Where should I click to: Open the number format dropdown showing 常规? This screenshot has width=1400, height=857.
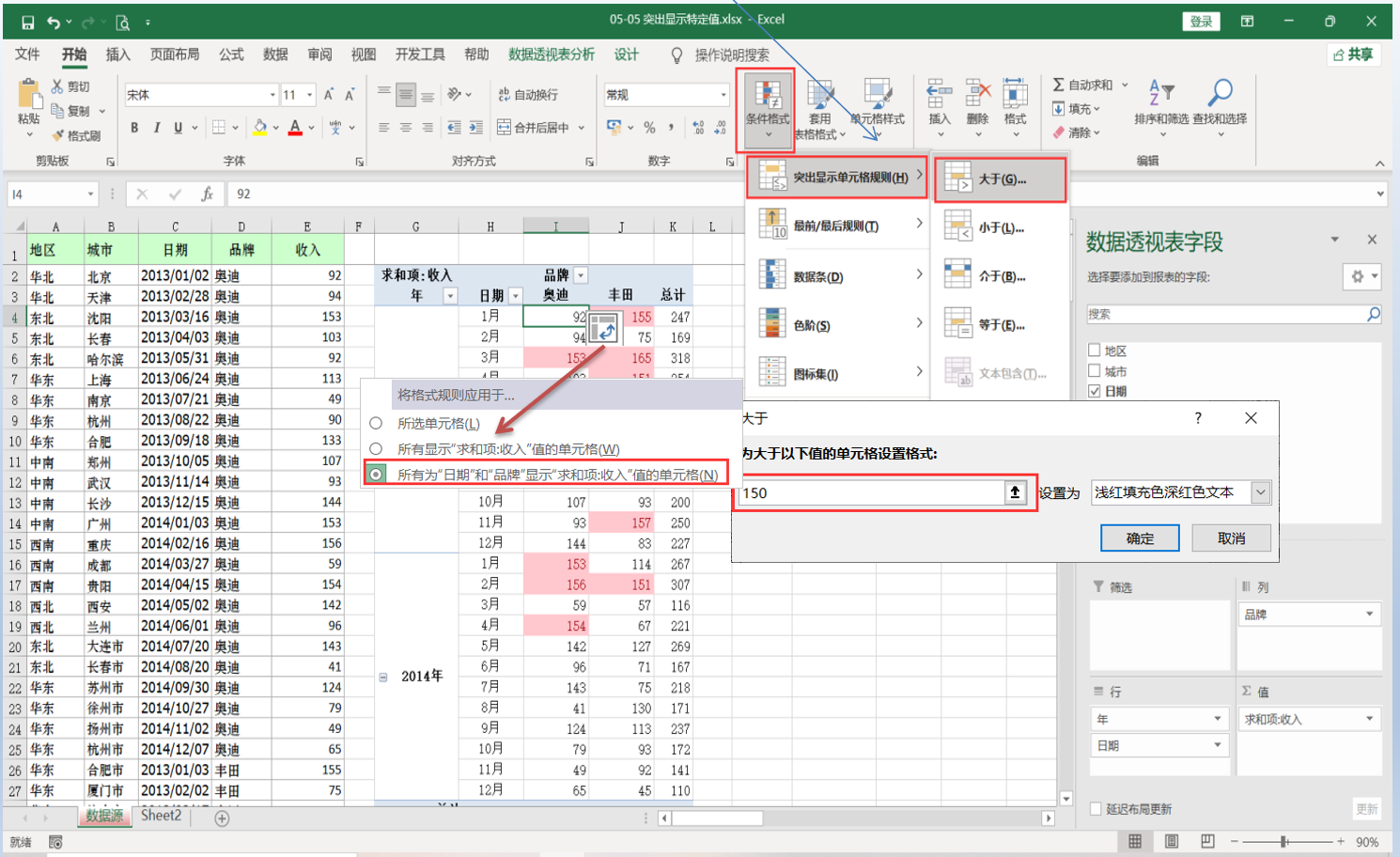click(723, 95)
